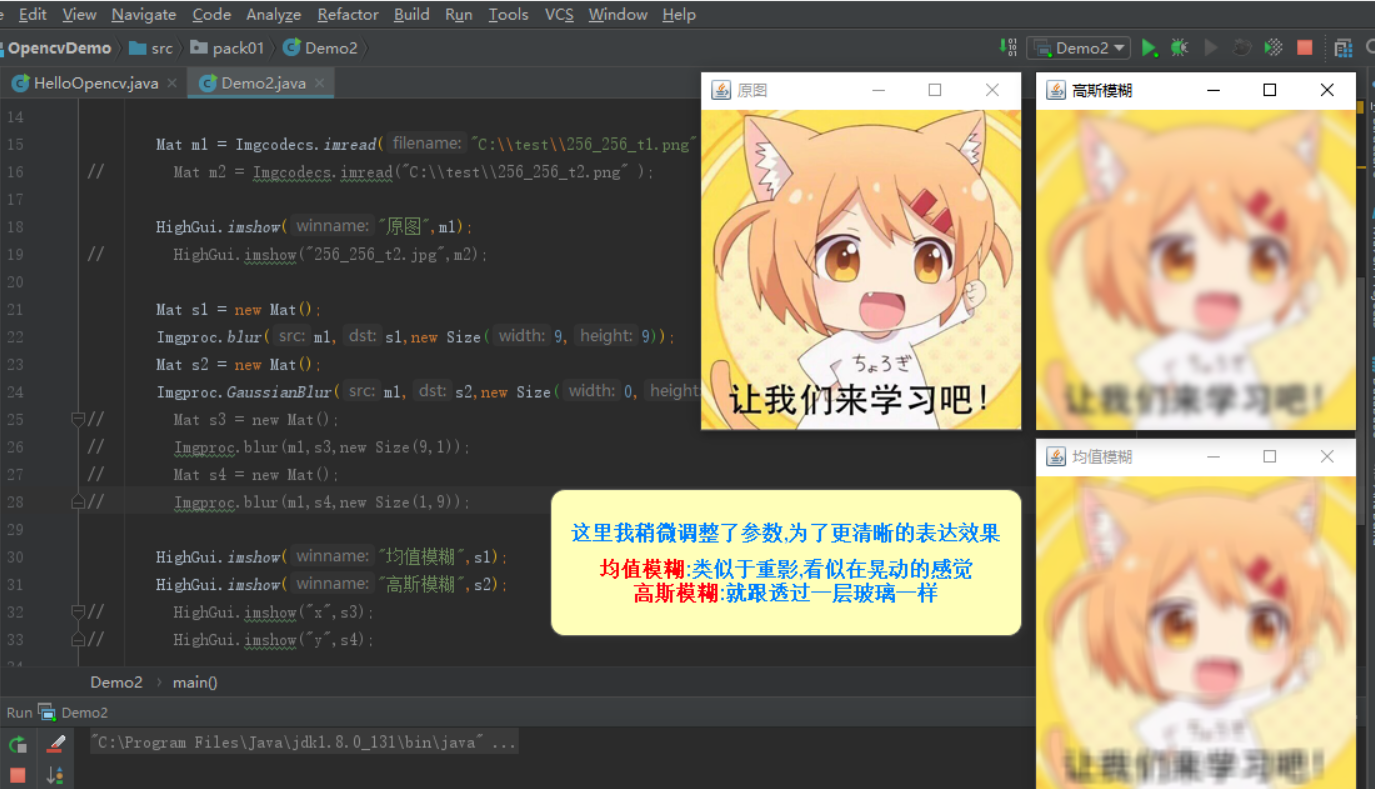The width and height of the screenshot is (1375, 789).
Task: Open the Build menu
Action: [412, 14]
